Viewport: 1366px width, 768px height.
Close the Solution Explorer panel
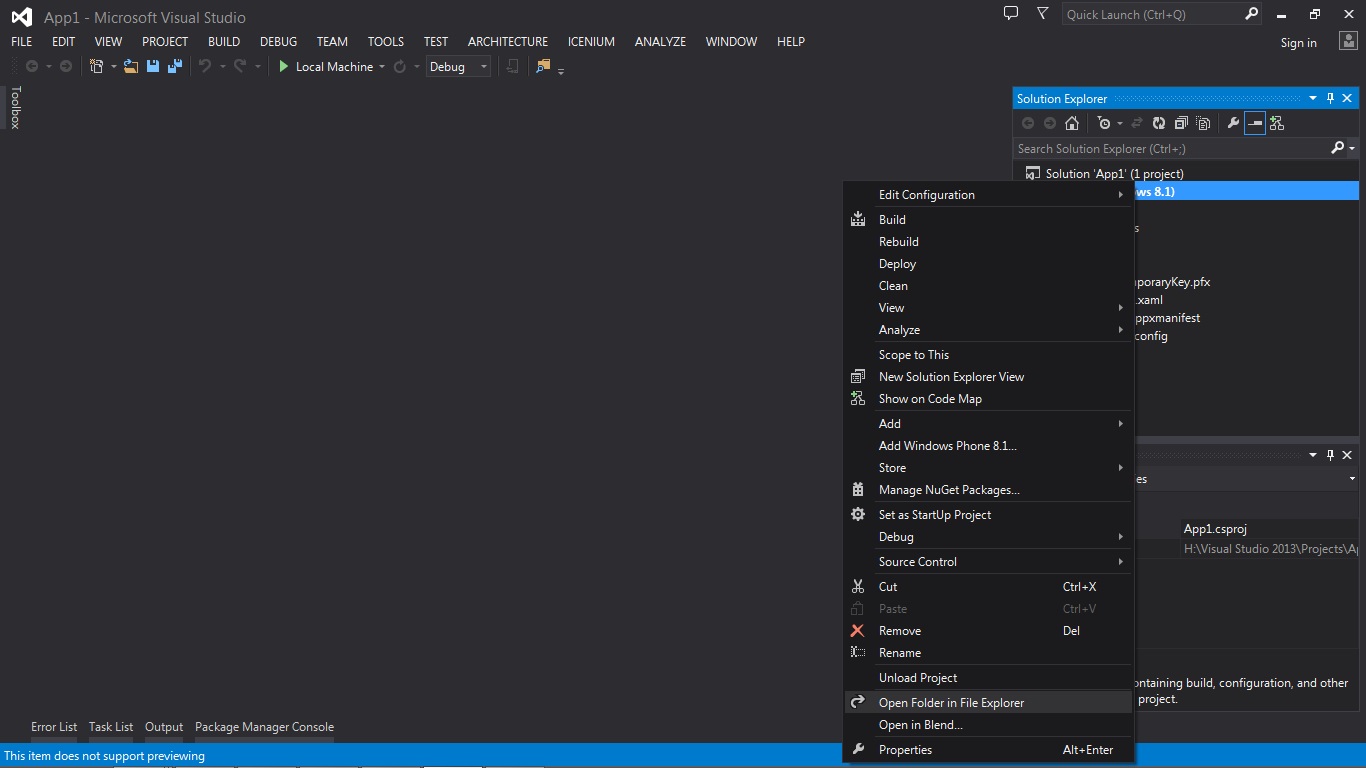(1347, 98)
